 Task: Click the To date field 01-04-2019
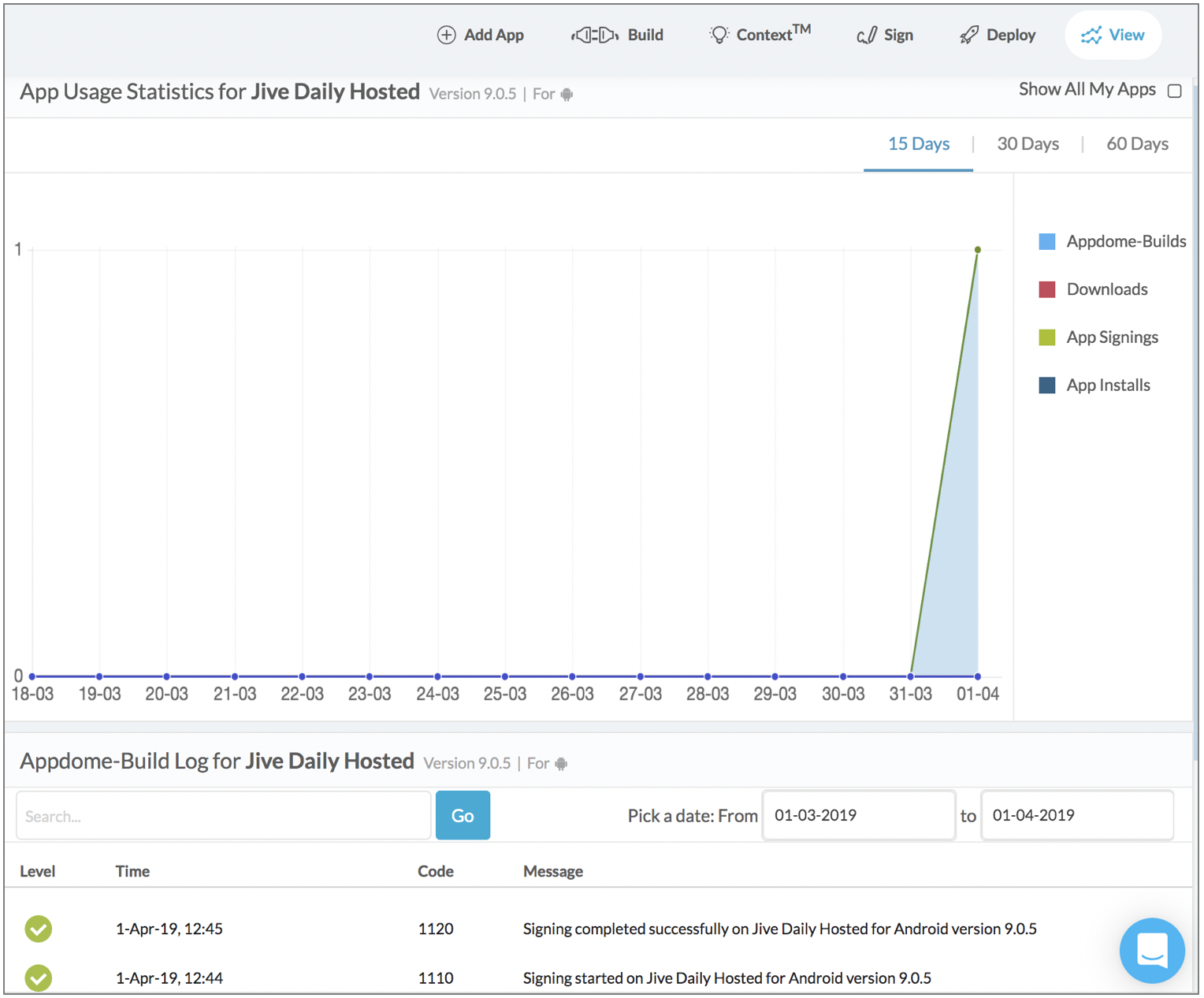coord(1077,815)
